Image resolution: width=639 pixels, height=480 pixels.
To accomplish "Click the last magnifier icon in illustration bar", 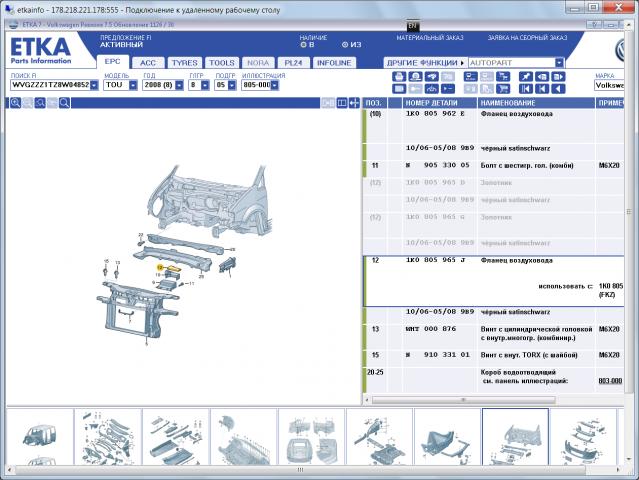I will [x=64, y=103].
